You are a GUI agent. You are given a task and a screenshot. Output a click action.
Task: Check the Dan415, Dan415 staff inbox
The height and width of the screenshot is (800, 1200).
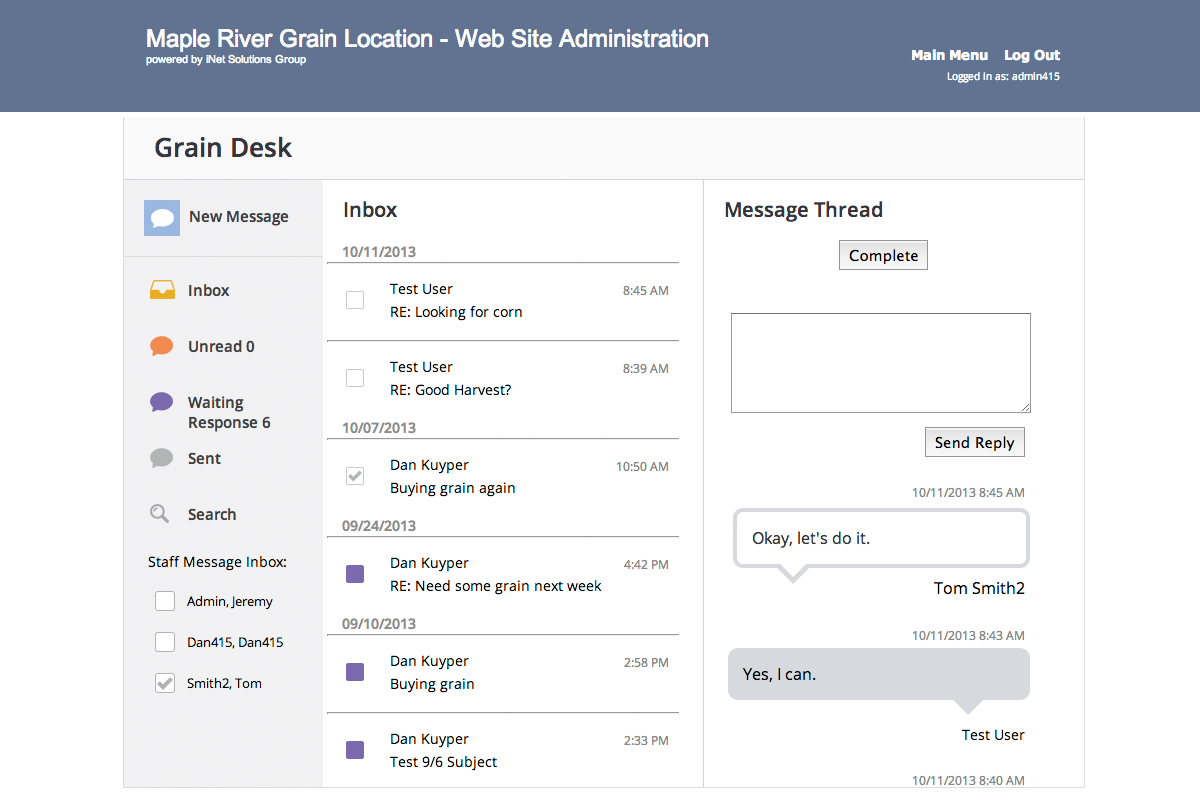(165, 643)
